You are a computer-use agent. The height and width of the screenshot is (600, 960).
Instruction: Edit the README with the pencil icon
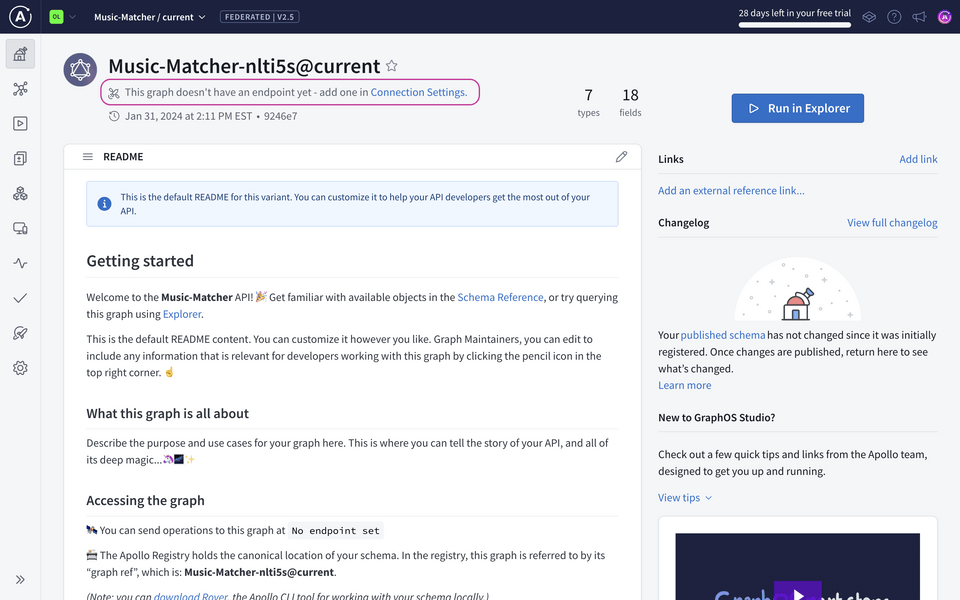[621, 156]
